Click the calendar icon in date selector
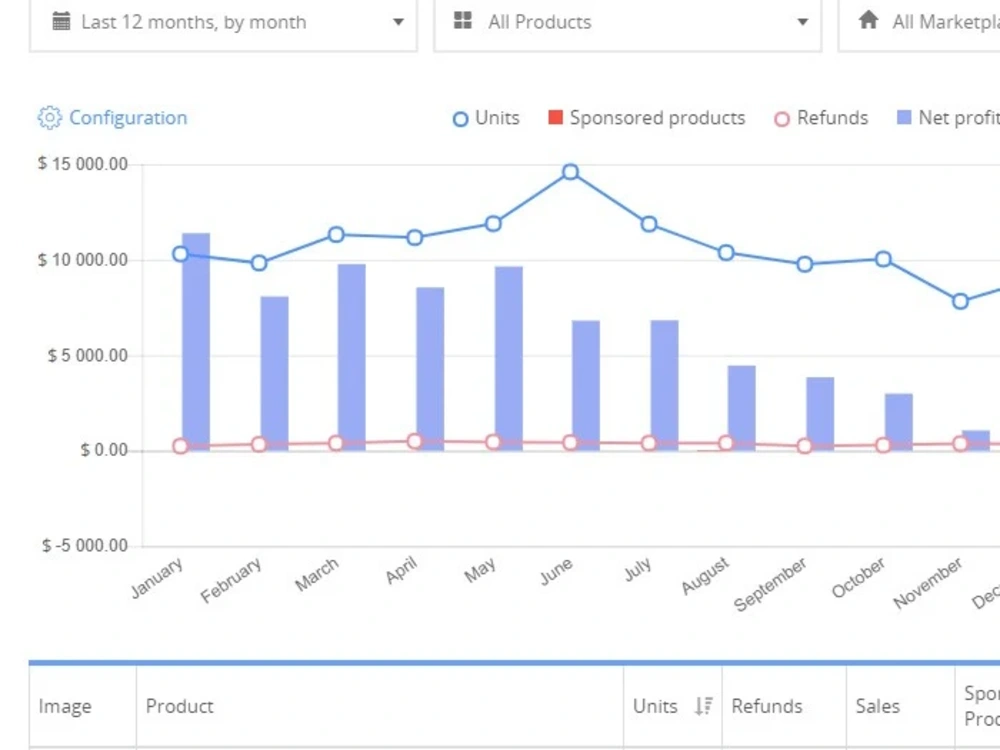Image resolution: width=1000 pixels, height=750 pixels. [x=61, y=22]
